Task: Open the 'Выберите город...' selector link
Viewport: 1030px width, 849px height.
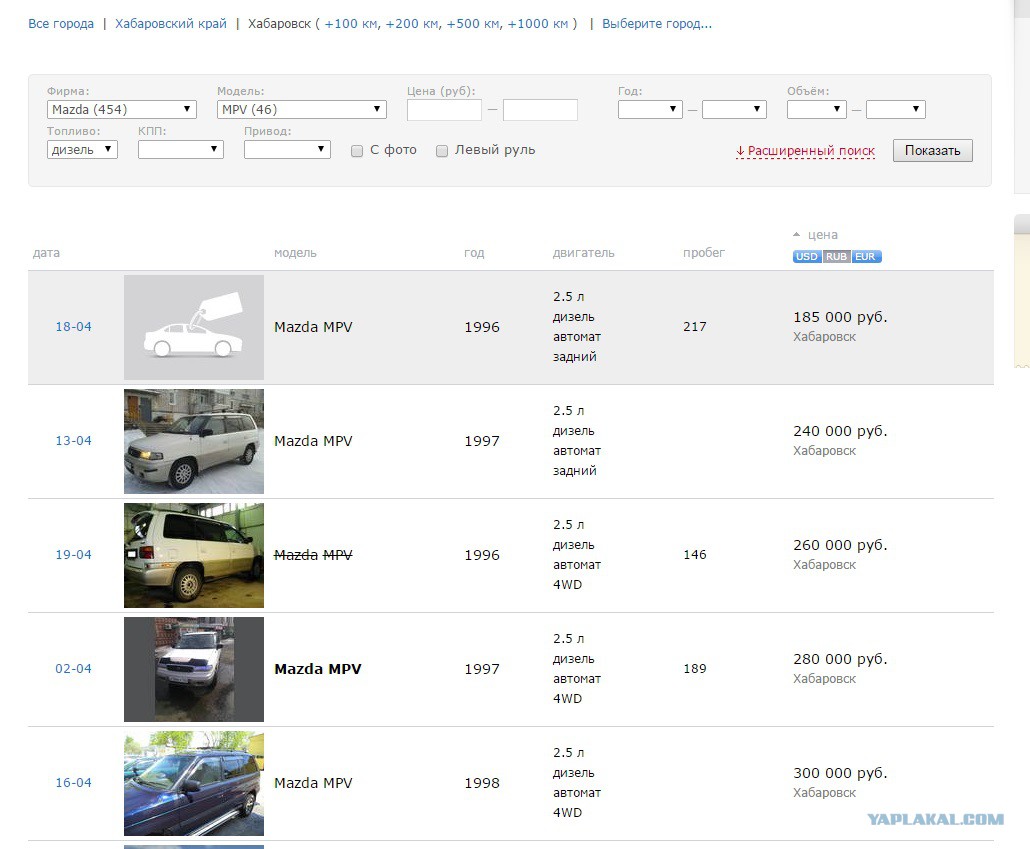Action: coord(657,24)
